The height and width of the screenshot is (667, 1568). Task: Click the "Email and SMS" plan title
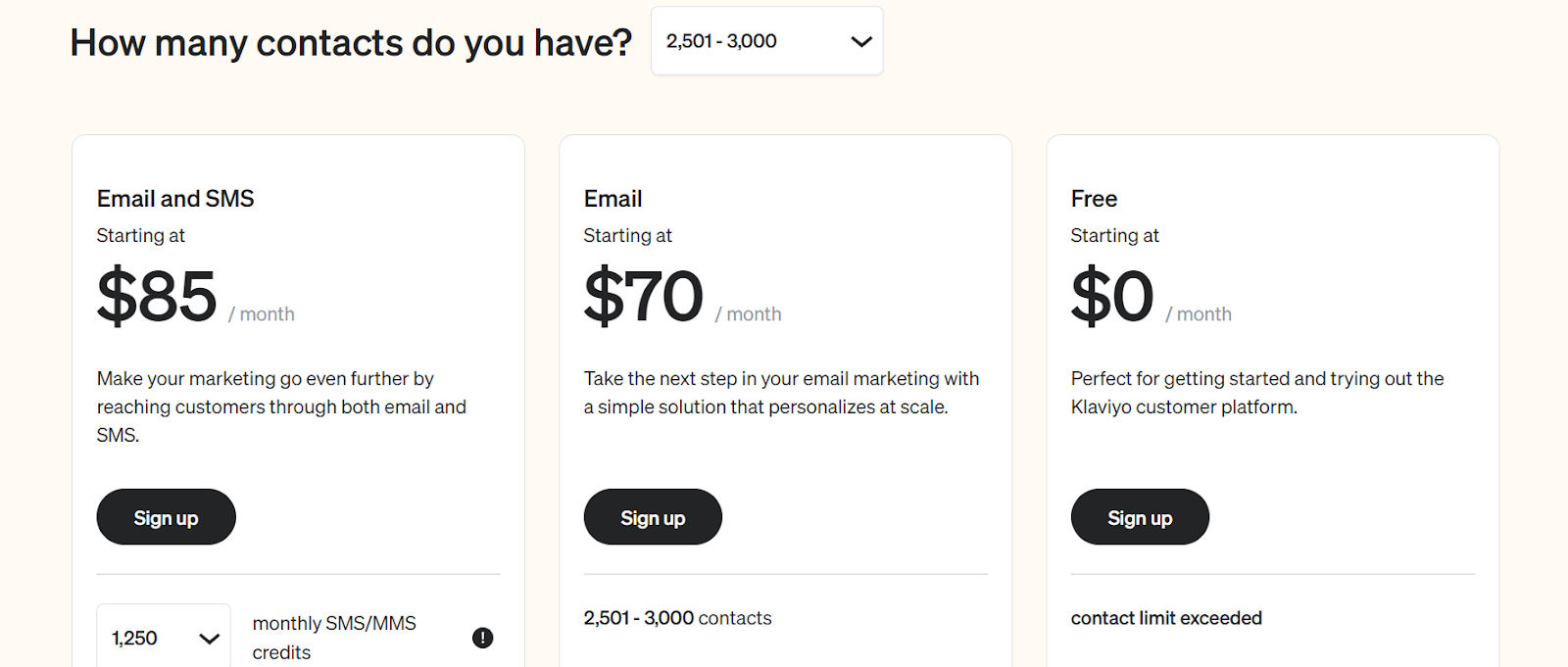tap(175, 199)
